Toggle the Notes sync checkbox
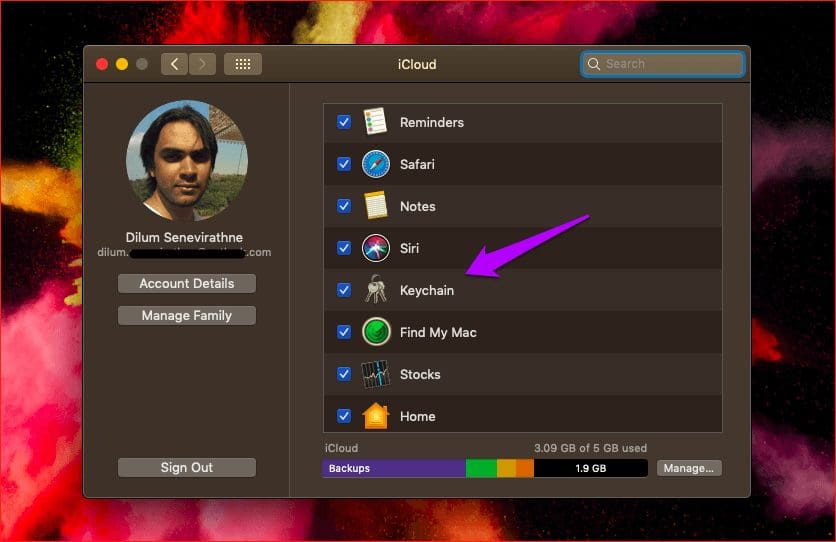 click(344, 206)
